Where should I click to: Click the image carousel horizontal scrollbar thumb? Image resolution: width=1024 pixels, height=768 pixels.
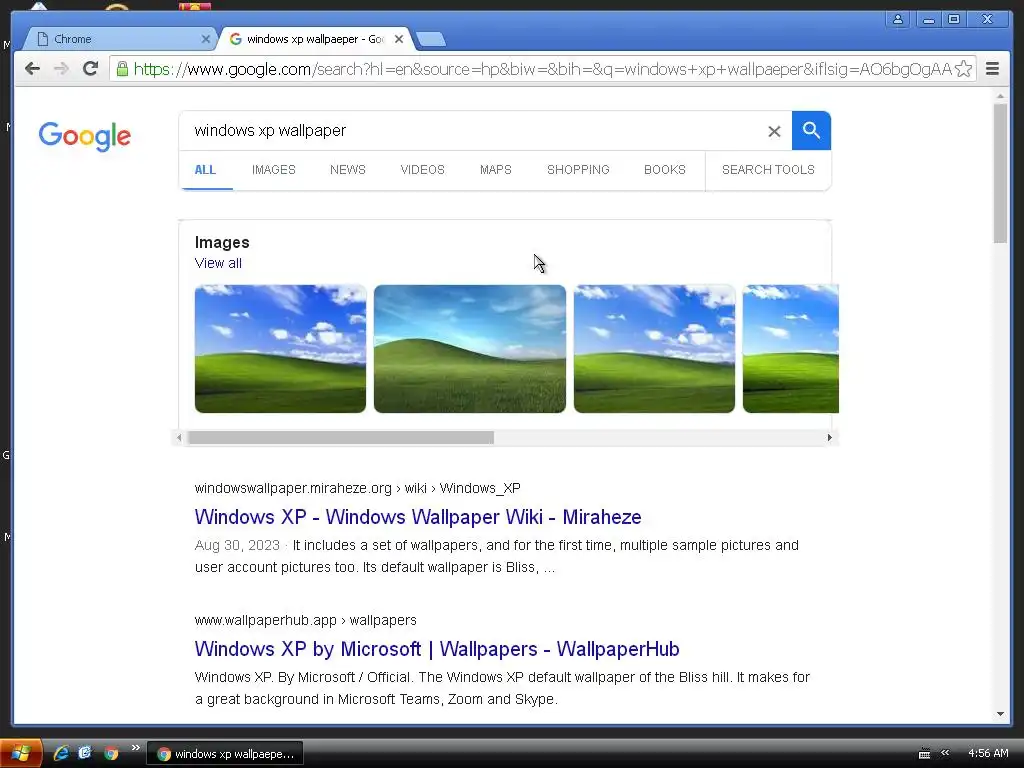click(x=341, y=438)
